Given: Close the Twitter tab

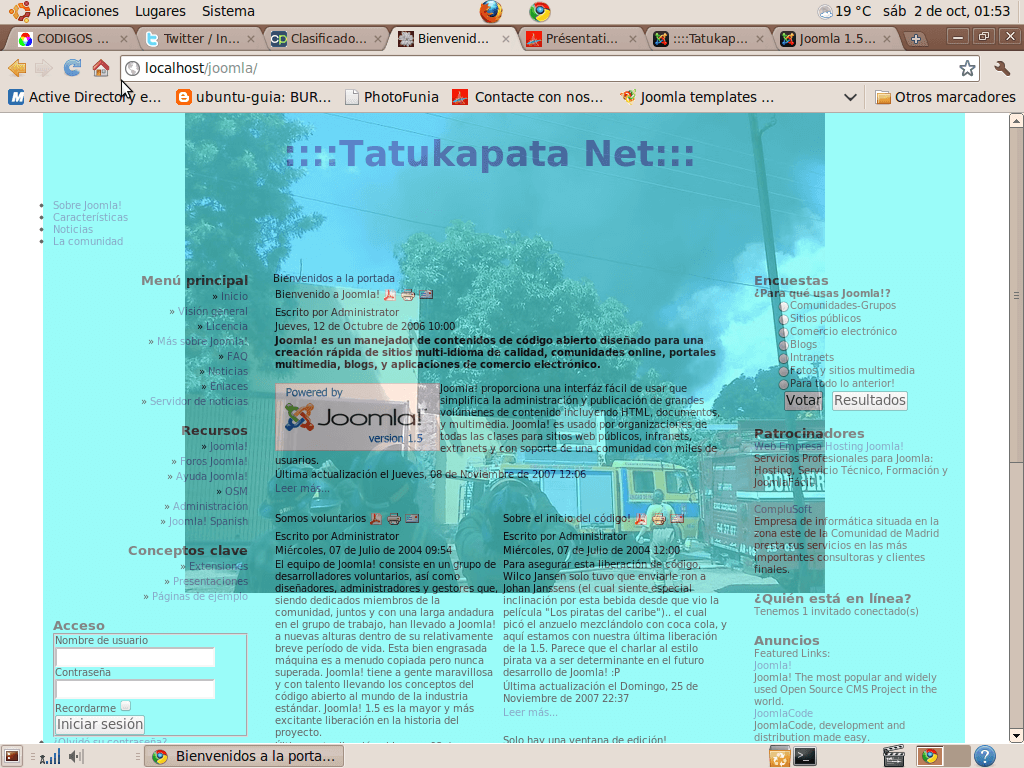Looking at the screenshot, I should 251,39.
